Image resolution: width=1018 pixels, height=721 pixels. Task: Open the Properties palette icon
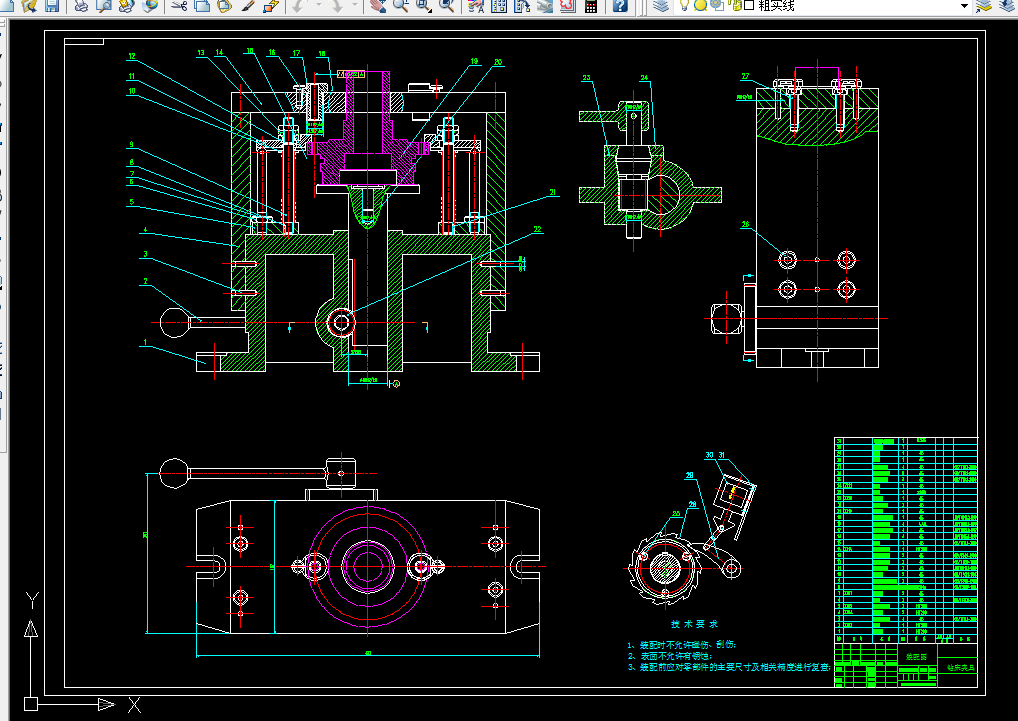pyautogui.click(x=476, y=6)
